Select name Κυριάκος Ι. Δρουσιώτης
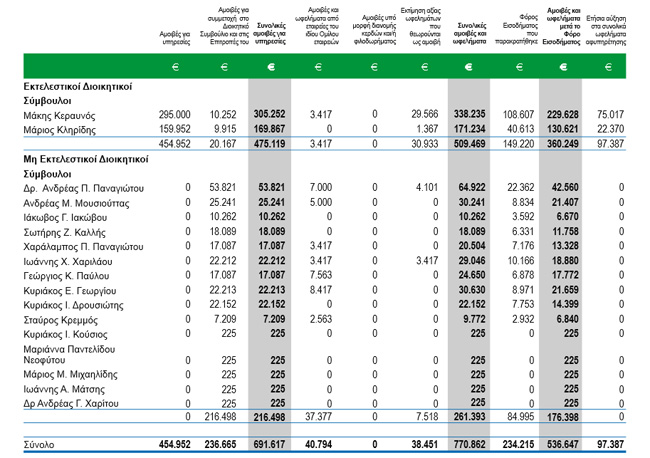 point(73,305)
